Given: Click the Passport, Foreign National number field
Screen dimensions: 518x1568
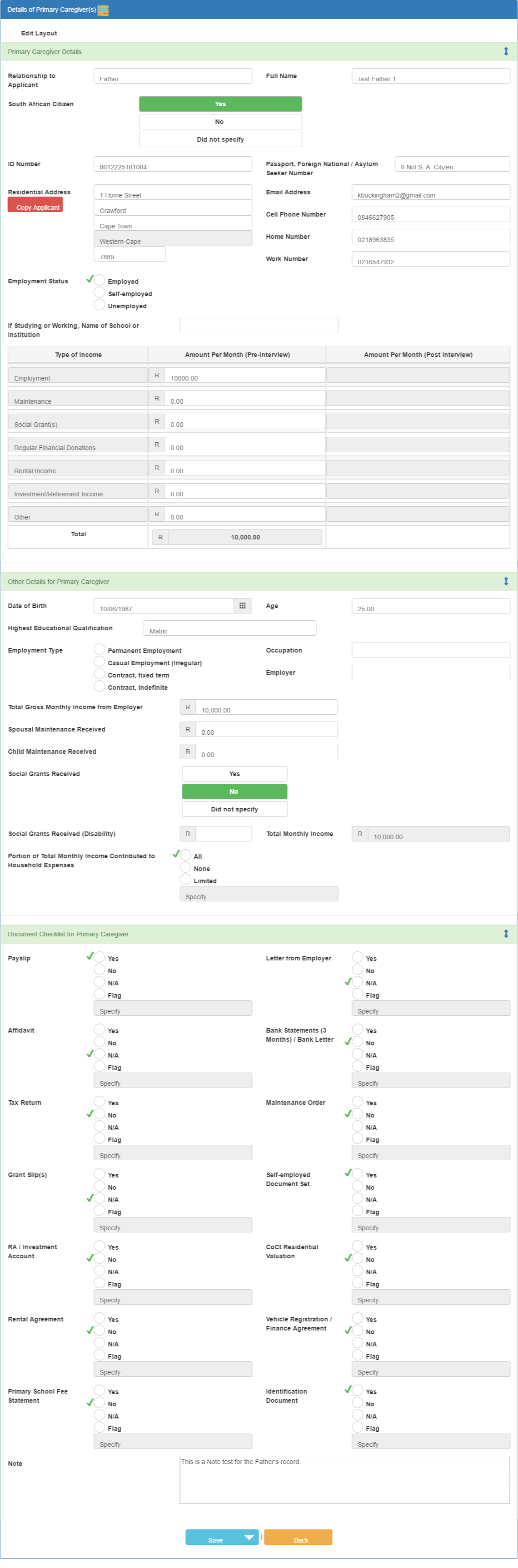Looking at the screenshot, I should [452, 164].
